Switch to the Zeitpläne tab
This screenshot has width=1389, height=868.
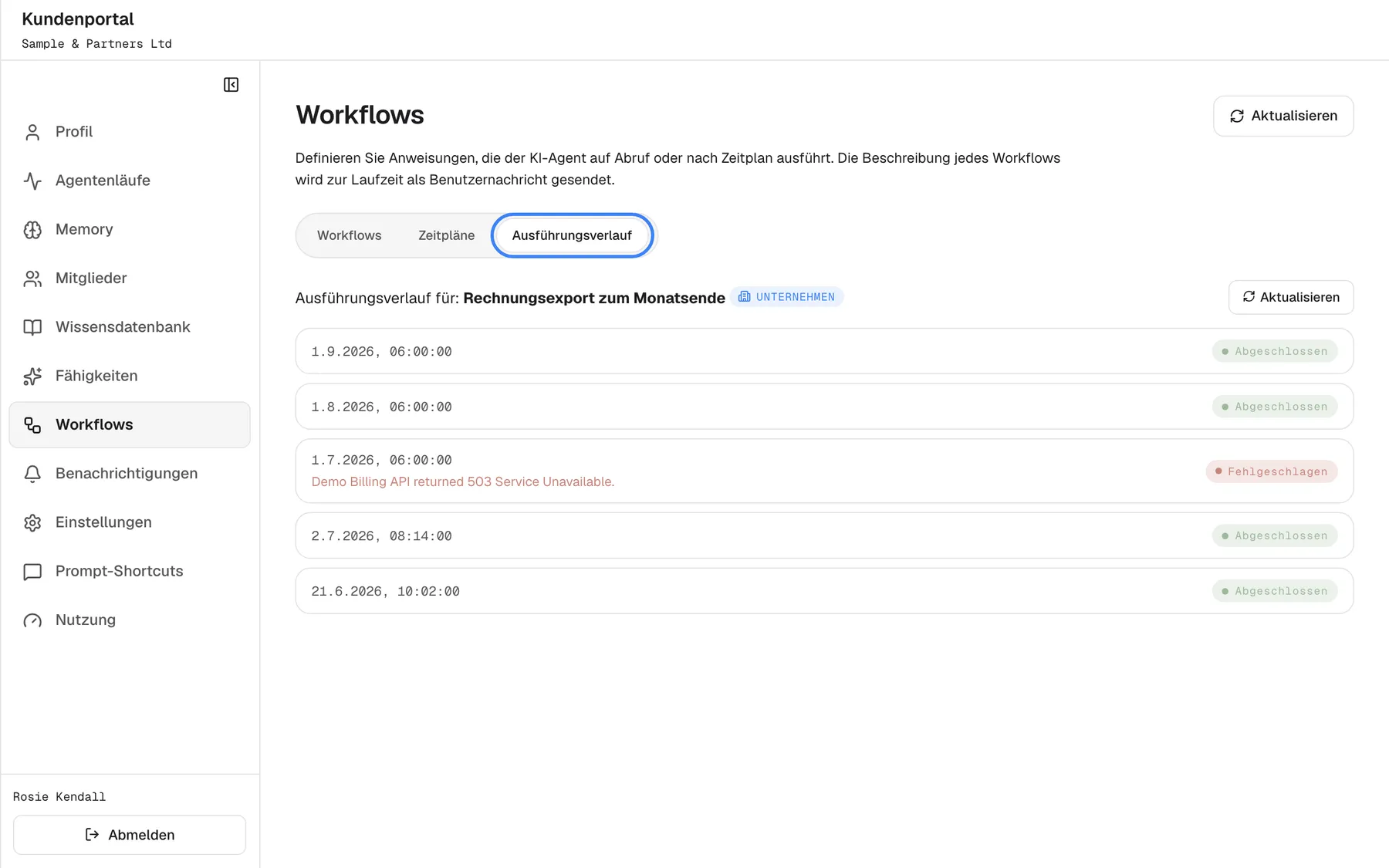446,235
